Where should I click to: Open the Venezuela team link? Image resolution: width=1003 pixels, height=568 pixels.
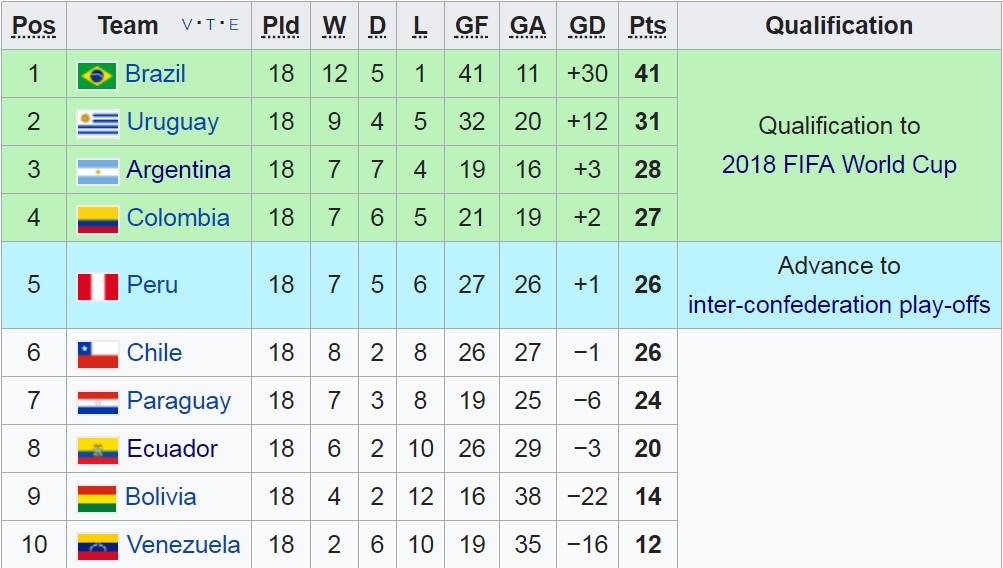(x=183, y=545)
